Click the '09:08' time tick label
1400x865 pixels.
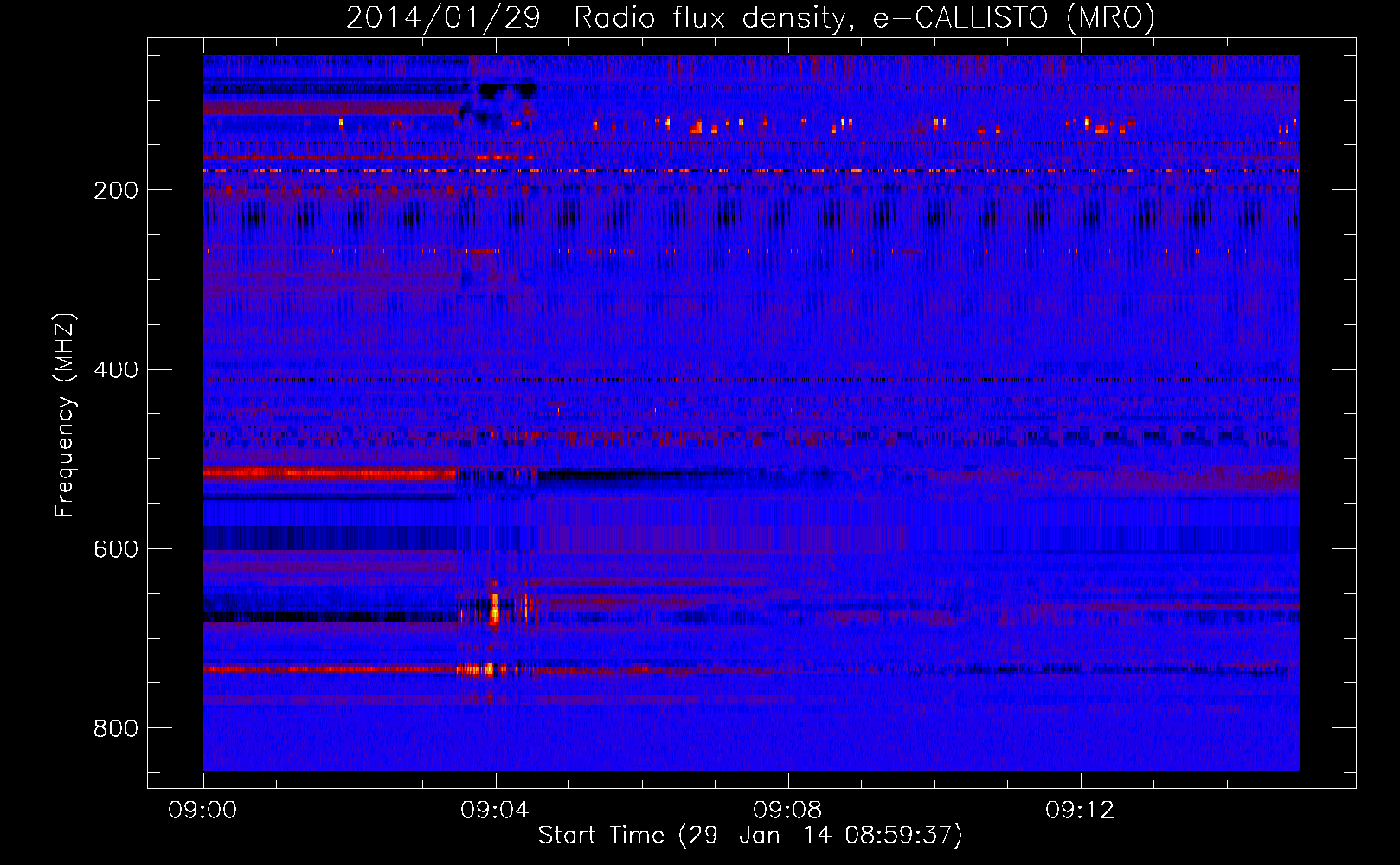[787, 811]
